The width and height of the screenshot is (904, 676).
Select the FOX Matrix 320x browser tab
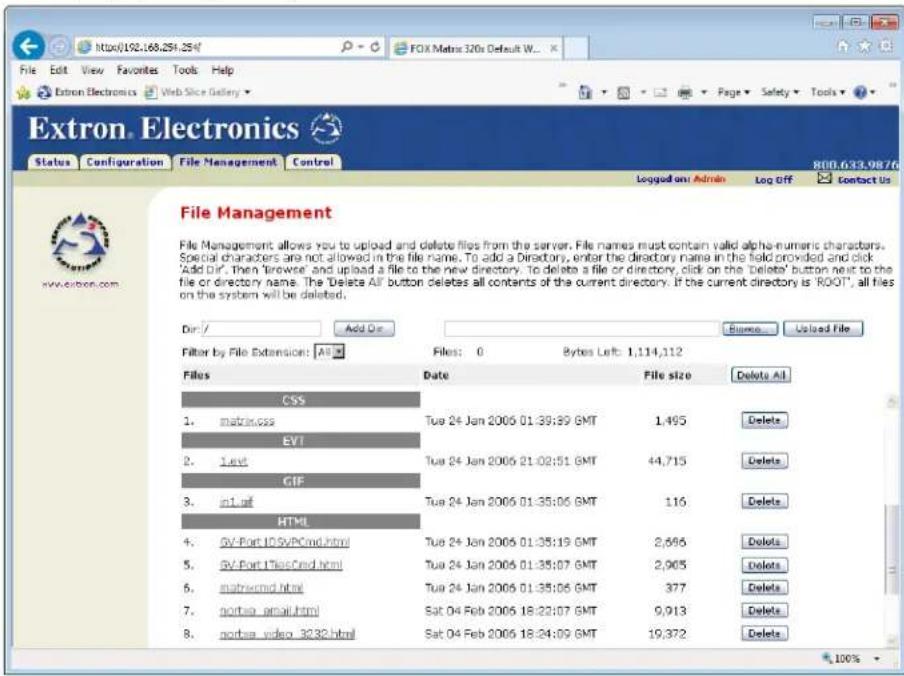click(x=475, y=48)
